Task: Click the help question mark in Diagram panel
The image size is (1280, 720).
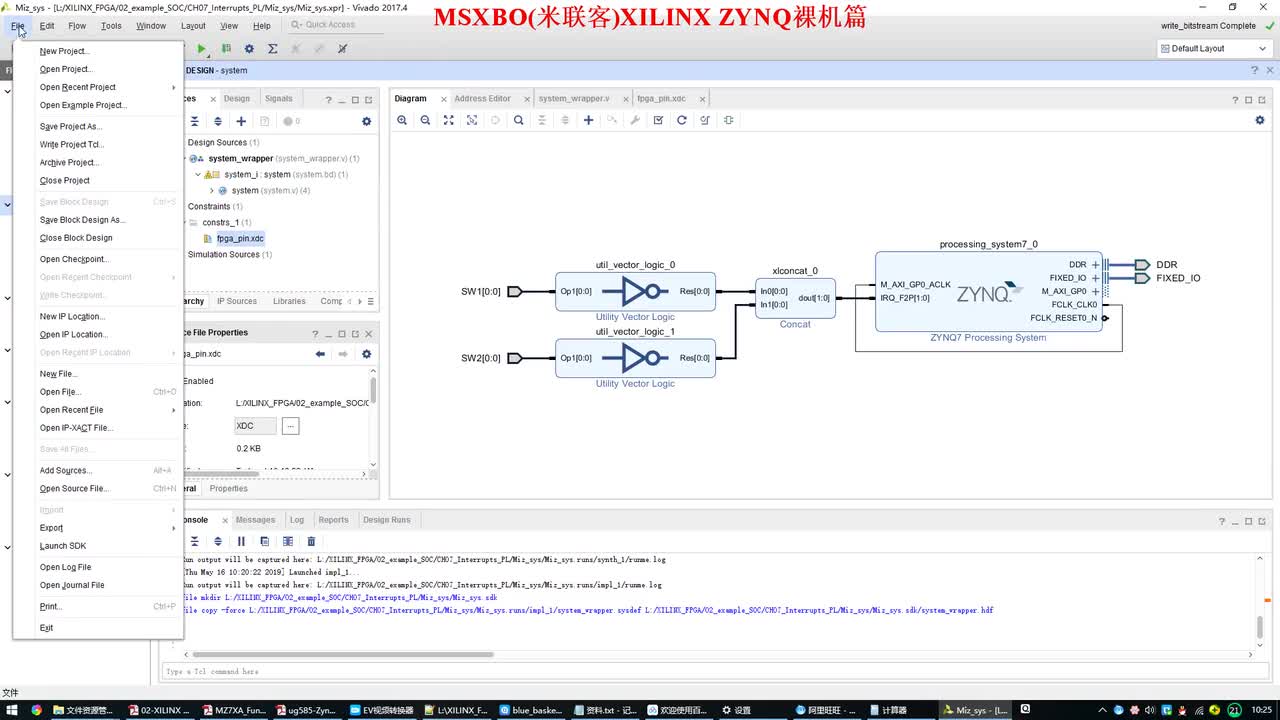Action: pos(1234,99)
